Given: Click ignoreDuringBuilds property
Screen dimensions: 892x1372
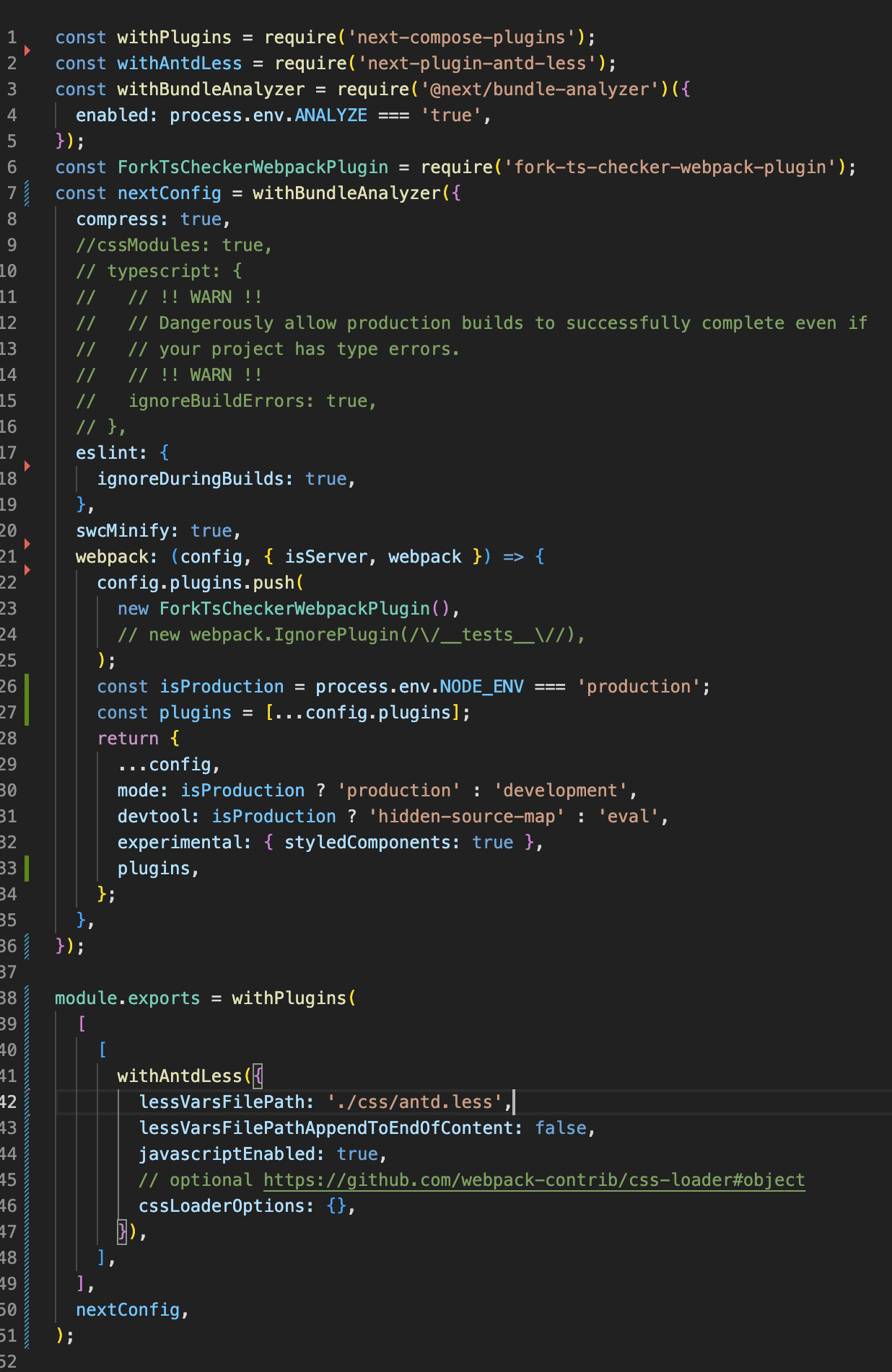Looking at the screenshot, I should point(191,479).
